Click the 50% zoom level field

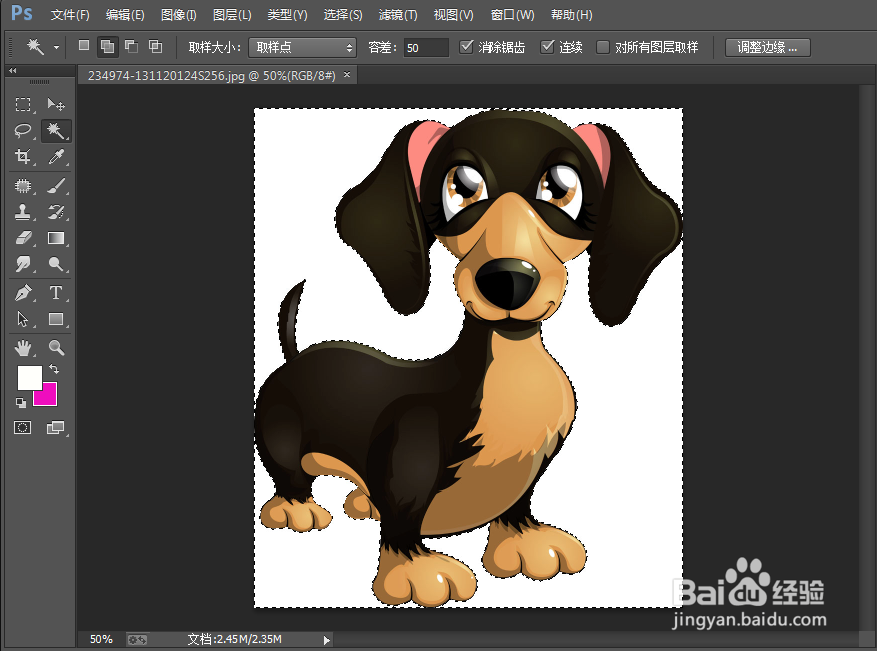101,639
